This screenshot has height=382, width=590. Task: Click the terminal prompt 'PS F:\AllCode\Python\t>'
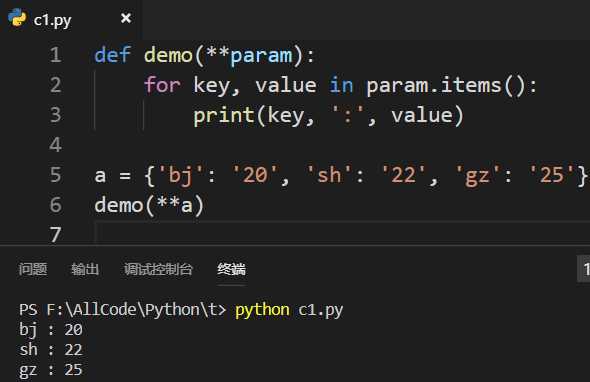pos(123,310)
